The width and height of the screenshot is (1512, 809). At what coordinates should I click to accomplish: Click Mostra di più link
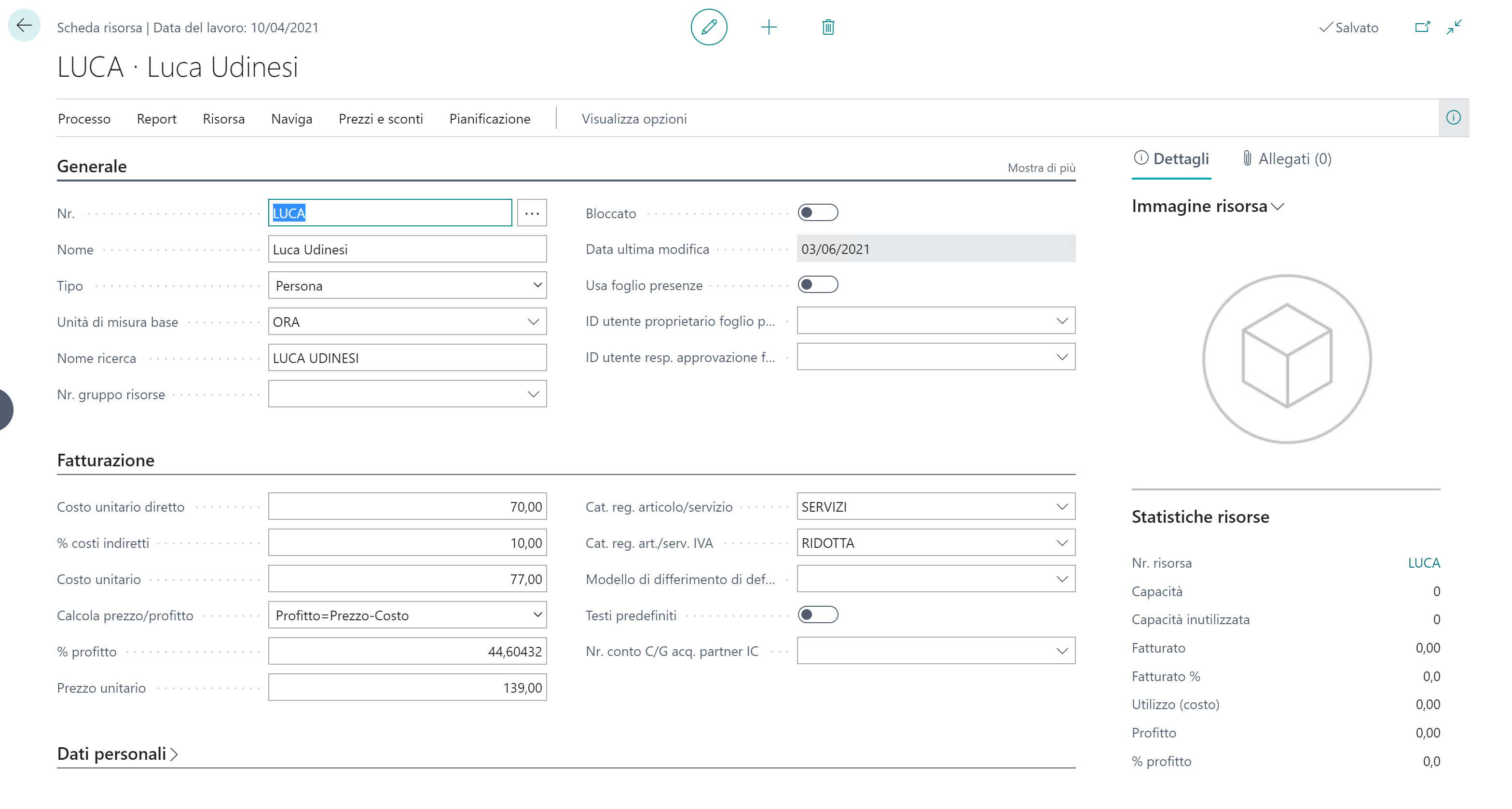coord(1041,168)
